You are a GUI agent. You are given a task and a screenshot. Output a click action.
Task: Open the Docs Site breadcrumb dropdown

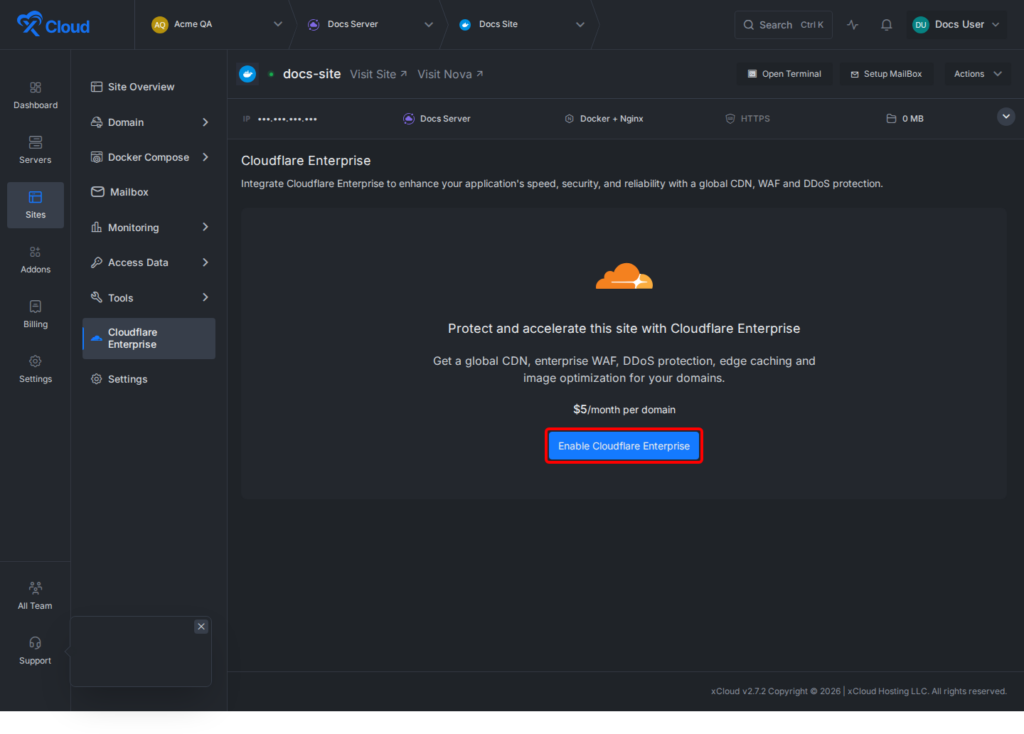[521, 25]
